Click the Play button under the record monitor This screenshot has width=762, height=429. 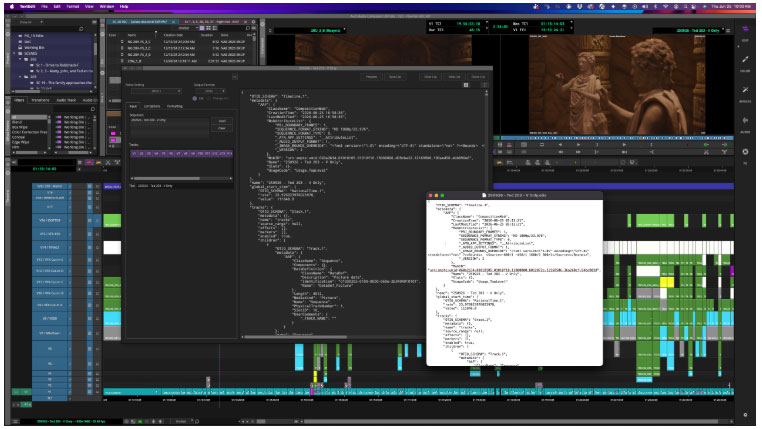tap(624, 145)
